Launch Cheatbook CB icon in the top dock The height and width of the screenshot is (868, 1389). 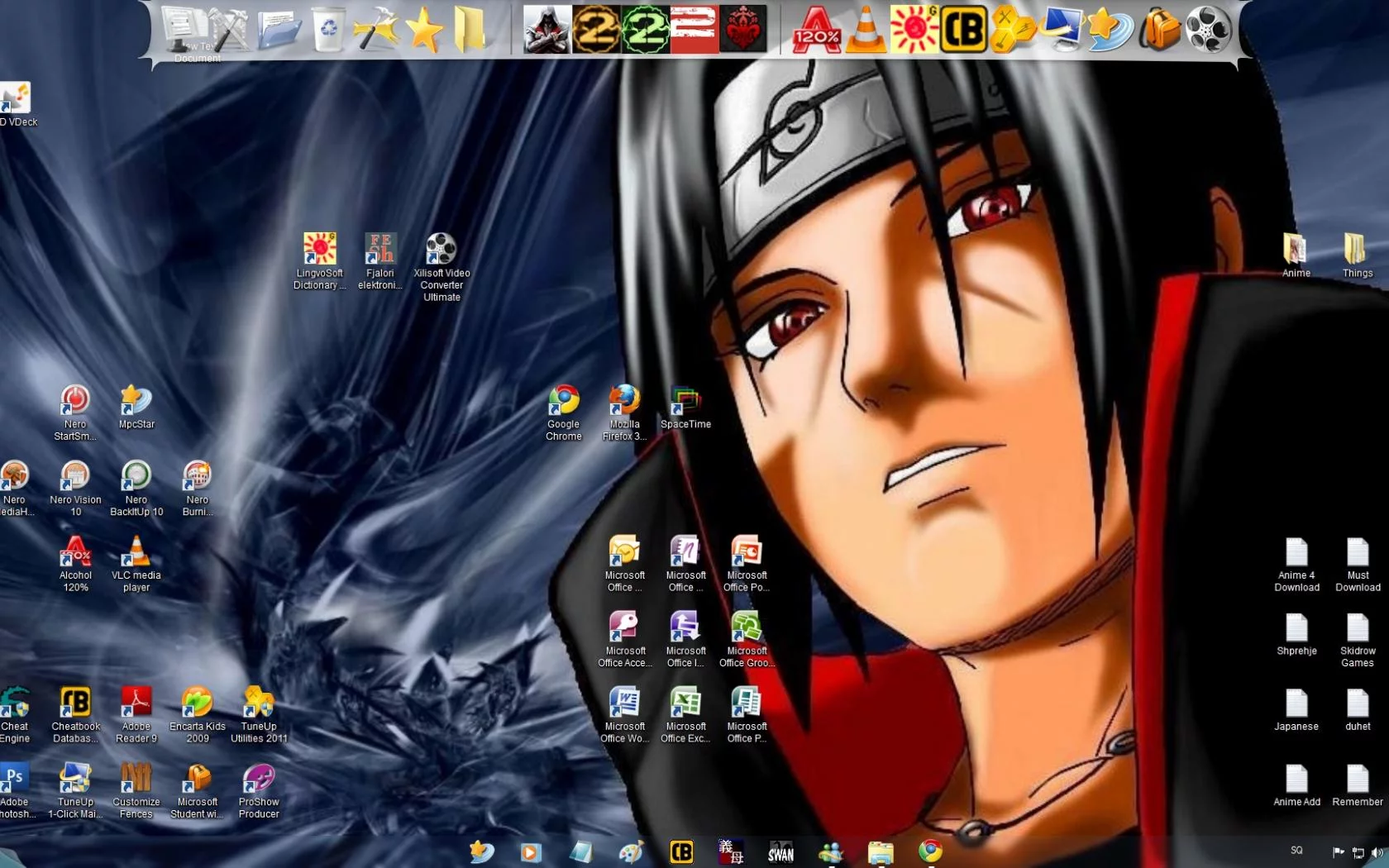tap(963, 30)
